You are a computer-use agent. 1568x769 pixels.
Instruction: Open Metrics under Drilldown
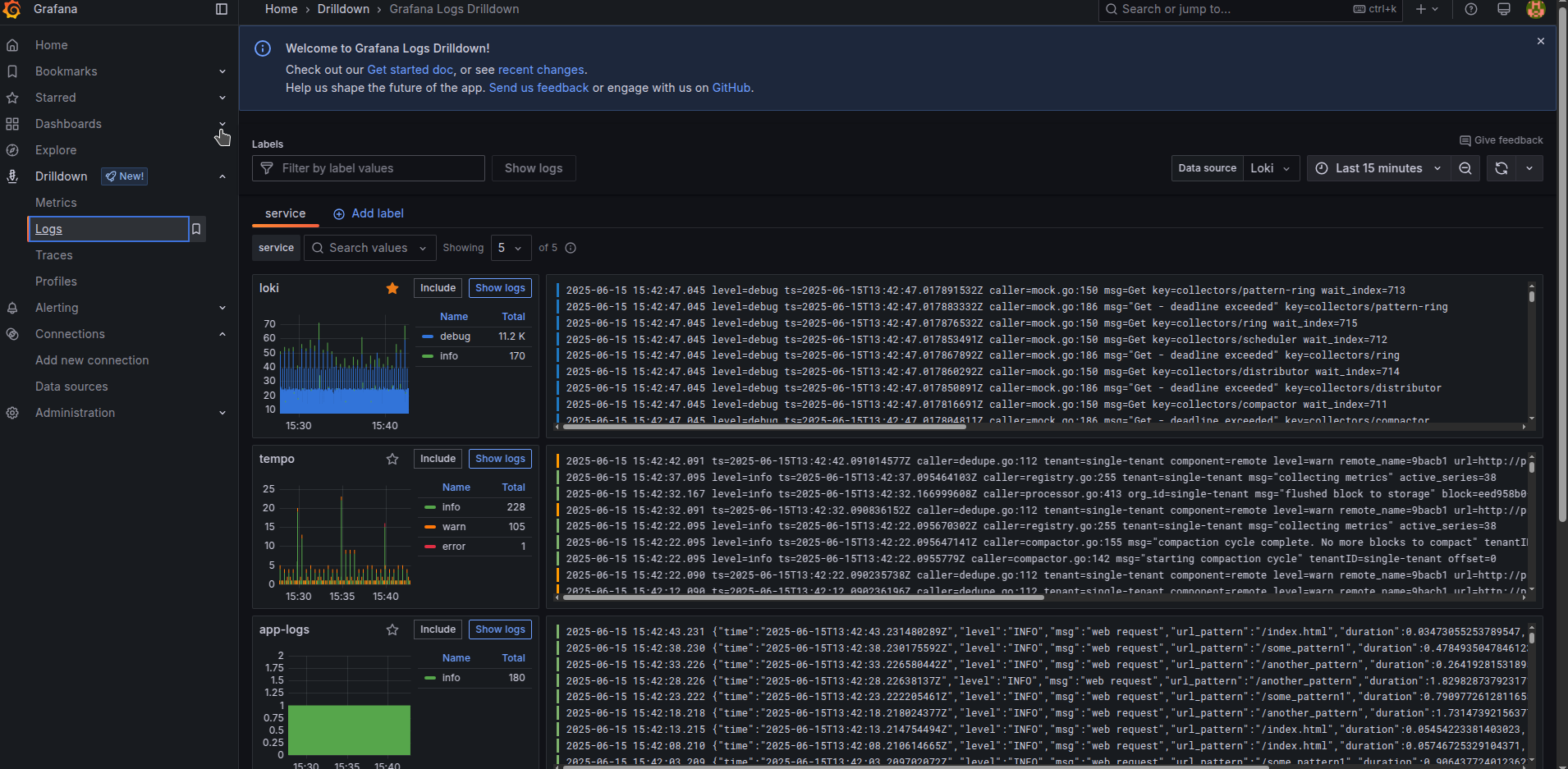[x=56, y=203]
